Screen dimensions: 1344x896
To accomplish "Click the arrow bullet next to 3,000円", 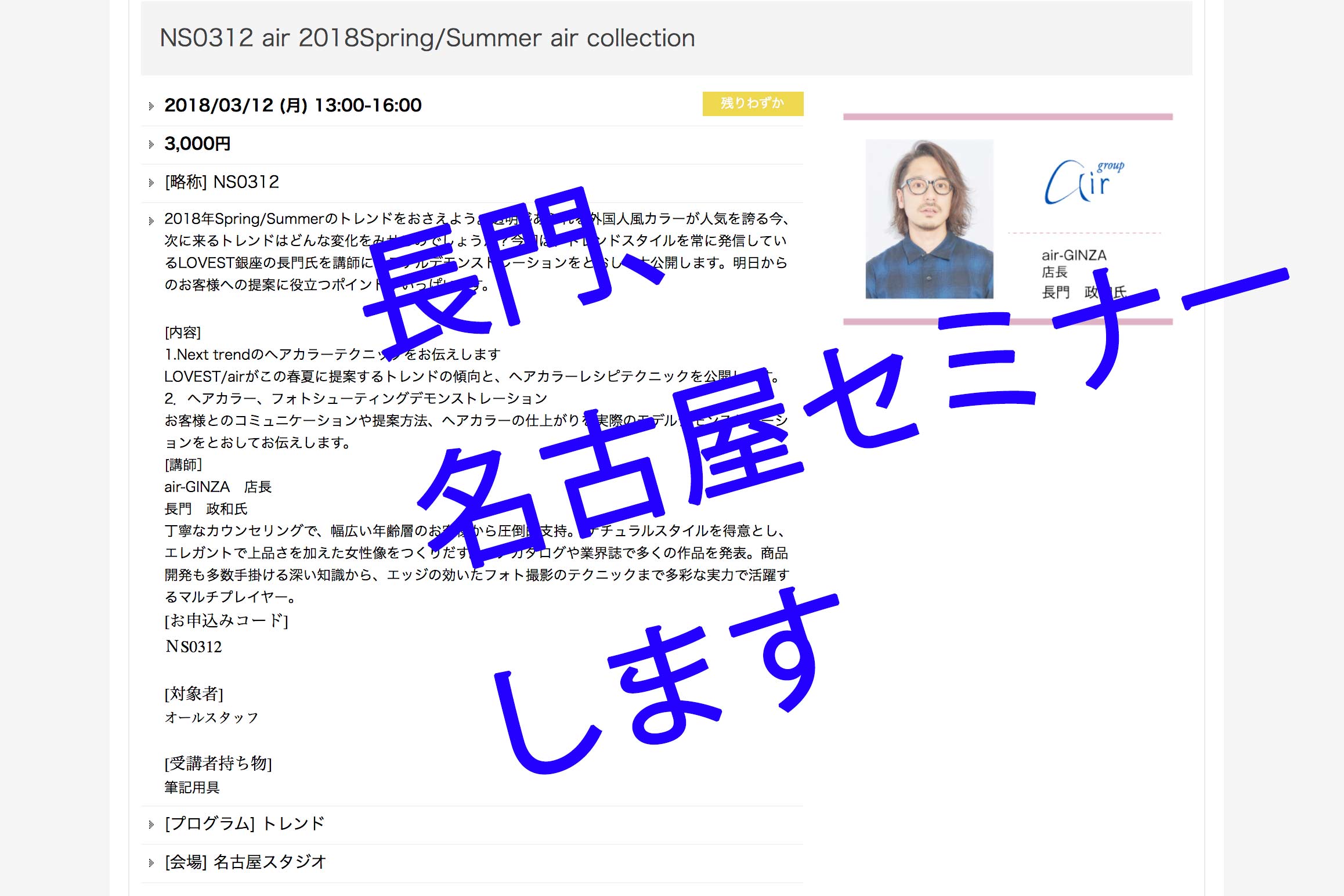I will coord(151,144).
